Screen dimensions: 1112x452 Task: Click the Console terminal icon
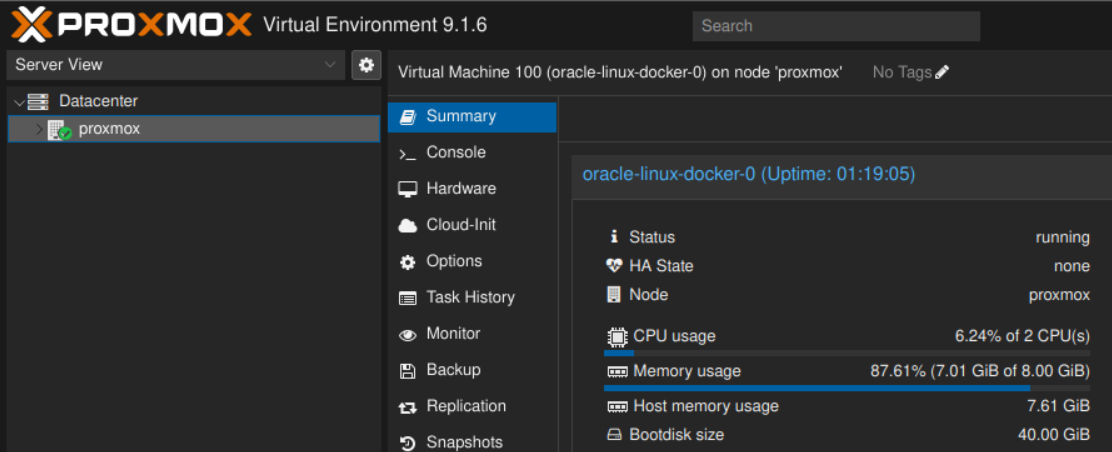pyautogui.click(x=407, y=153)
